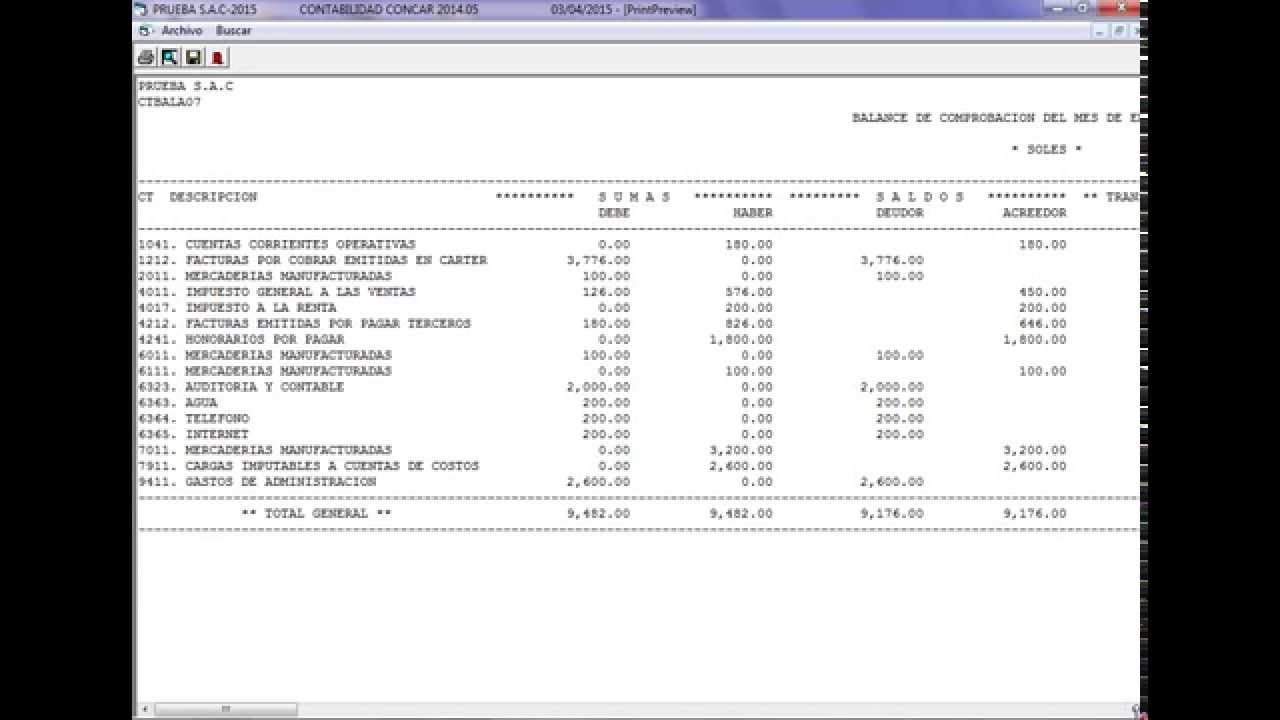The image size is (1280, 720).
Task: Click the "HABER" column header
Action: 753,213
